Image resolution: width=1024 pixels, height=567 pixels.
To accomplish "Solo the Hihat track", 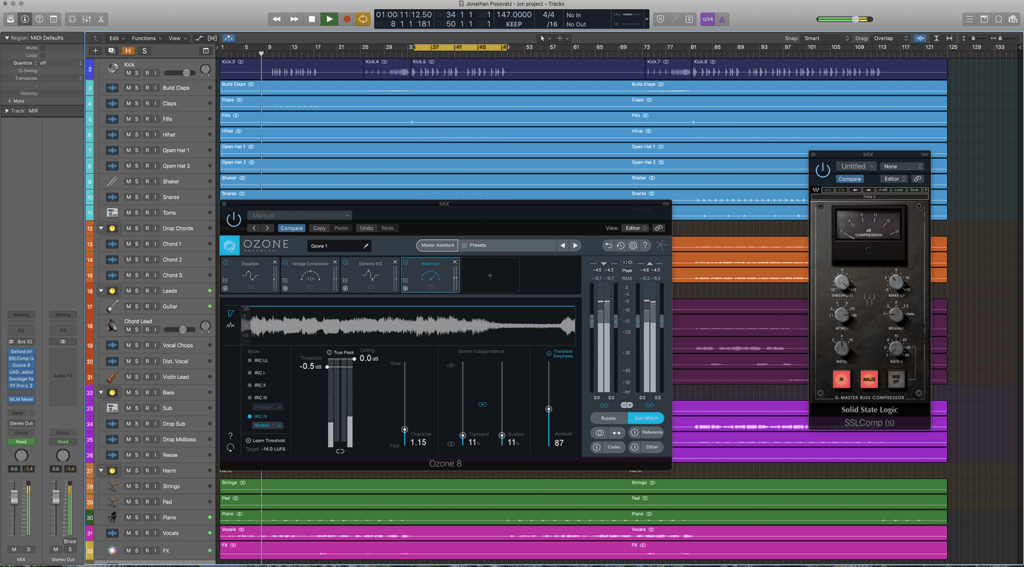I will [x=138, y=135].
